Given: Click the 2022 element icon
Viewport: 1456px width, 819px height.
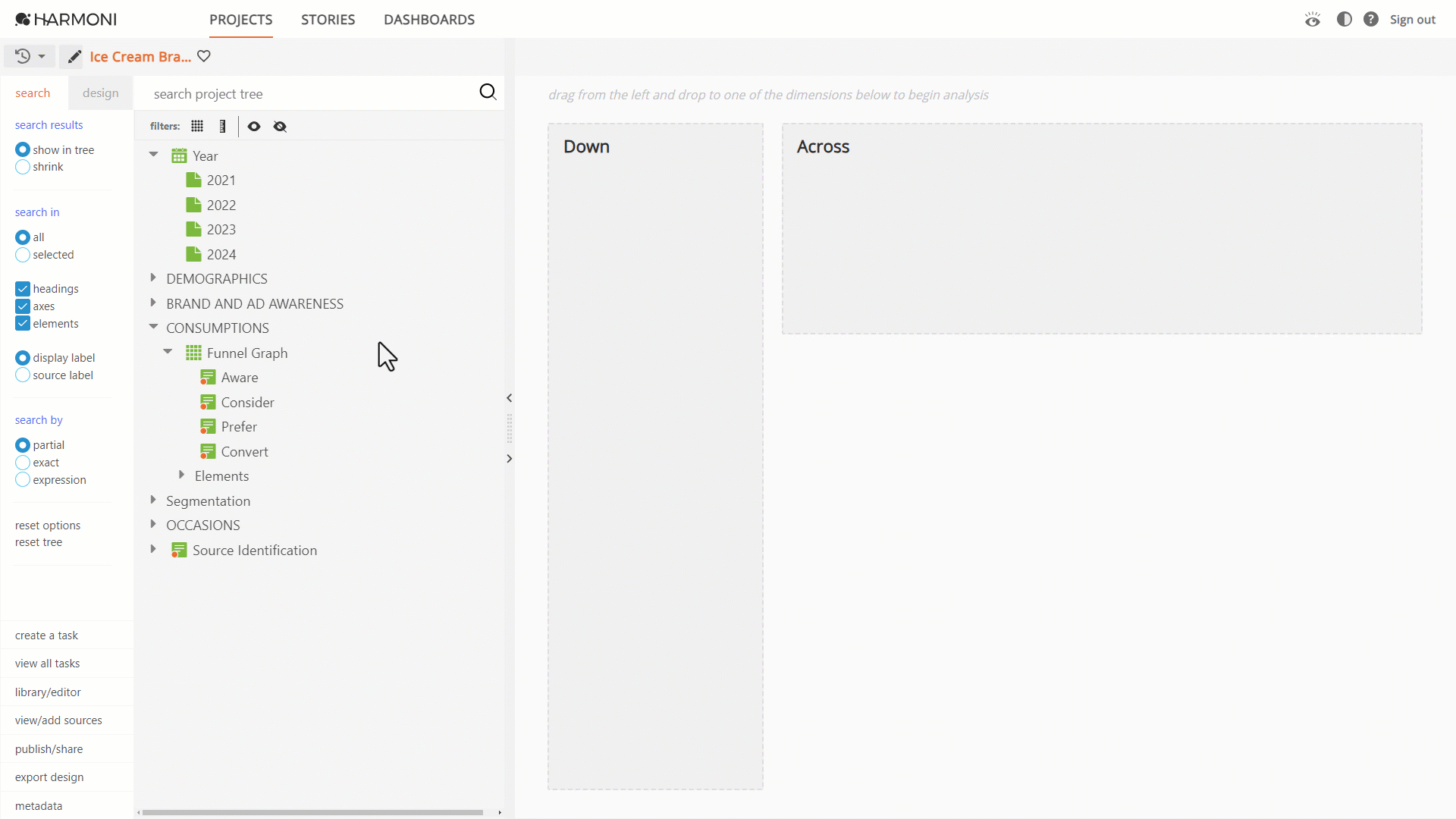Looking at the screenshot, I should coord(193,206).
